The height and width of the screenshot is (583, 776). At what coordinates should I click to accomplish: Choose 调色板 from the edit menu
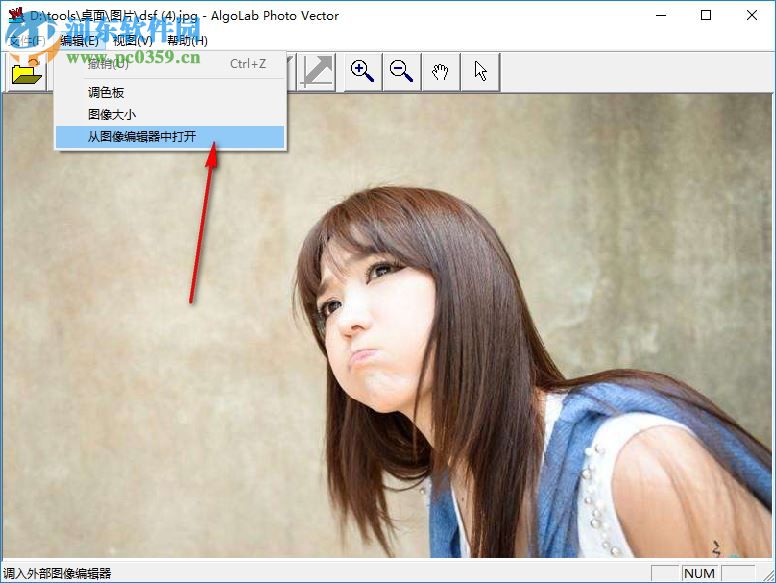(x=170, y=93)
